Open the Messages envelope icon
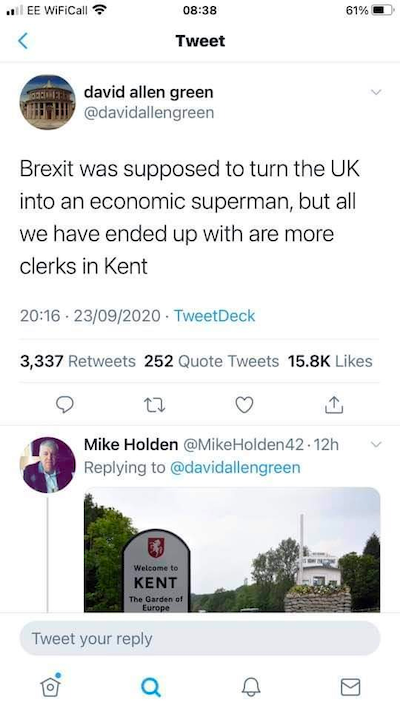Screen dimensions: 400x711 [351, 687]
